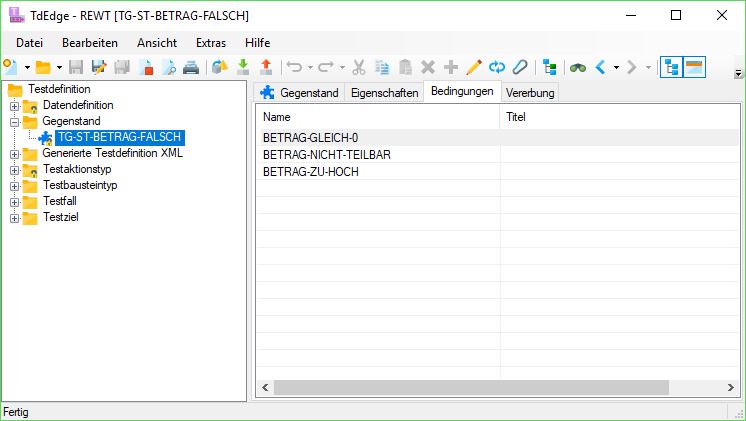Toggle the detail panel view button
Screen dimensions: 746x421
tap(694, 68)
